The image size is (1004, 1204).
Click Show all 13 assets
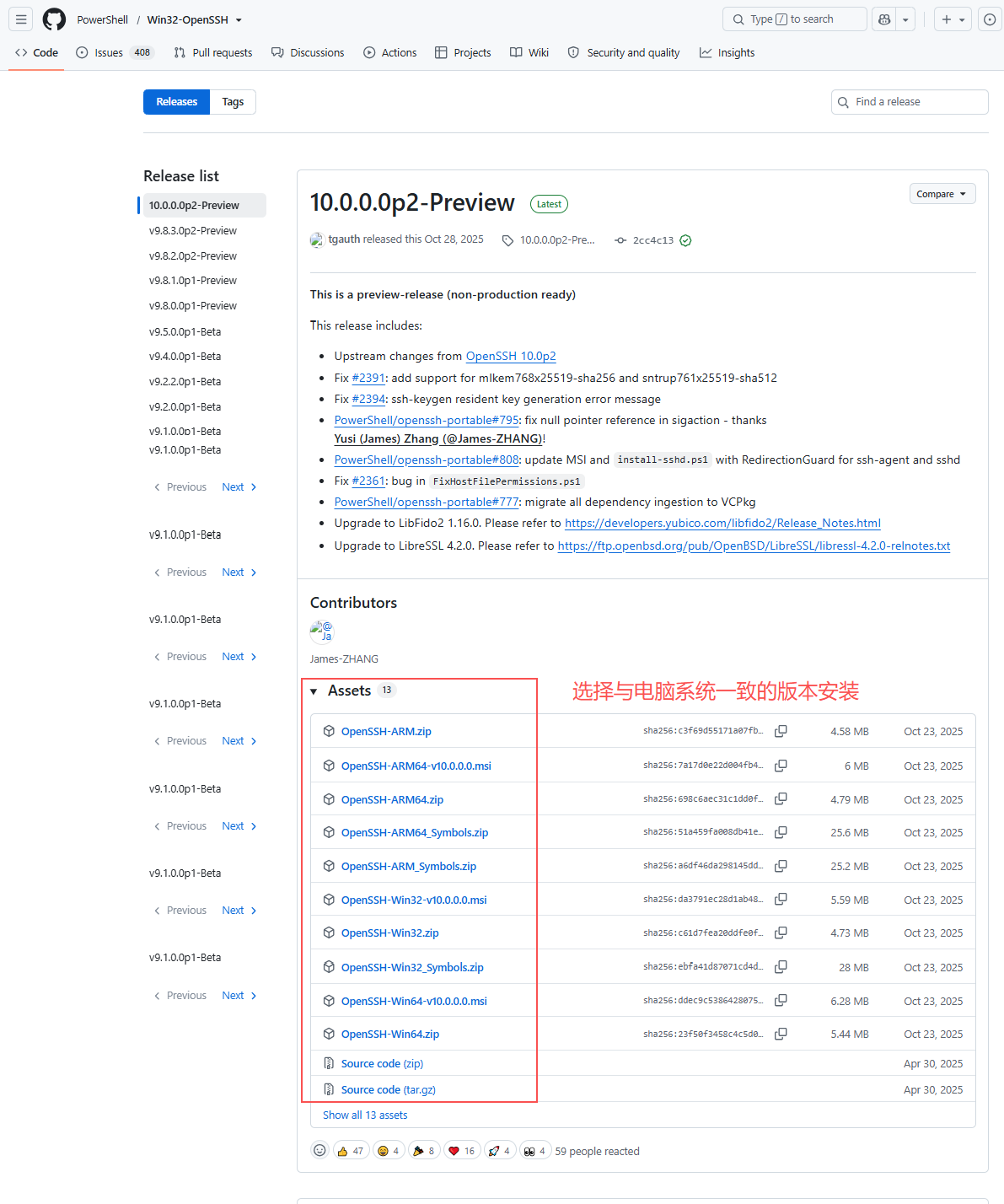pyautogui.click(x=365, y=1115)
